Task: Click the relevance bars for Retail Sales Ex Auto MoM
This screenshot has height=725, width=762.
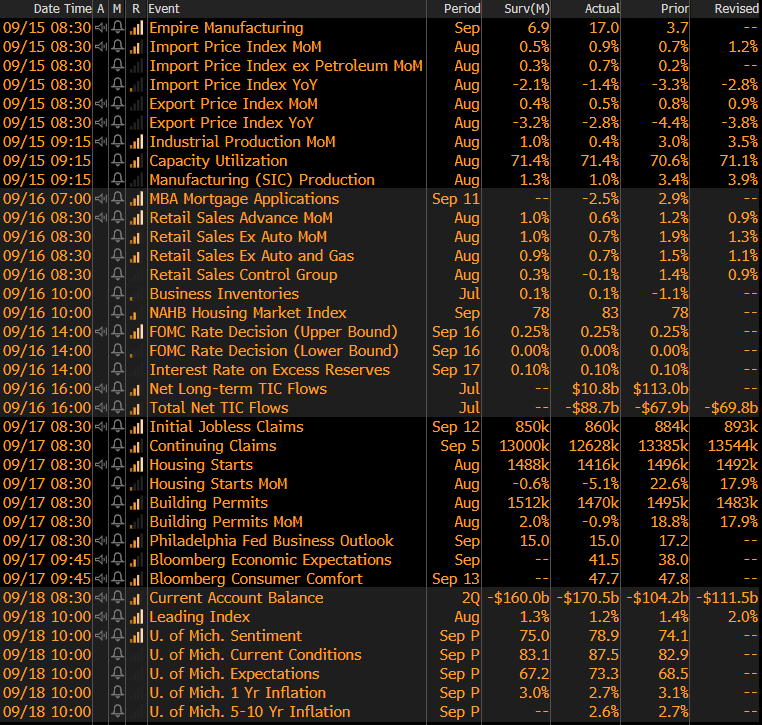Action: [x=137, y=237]
